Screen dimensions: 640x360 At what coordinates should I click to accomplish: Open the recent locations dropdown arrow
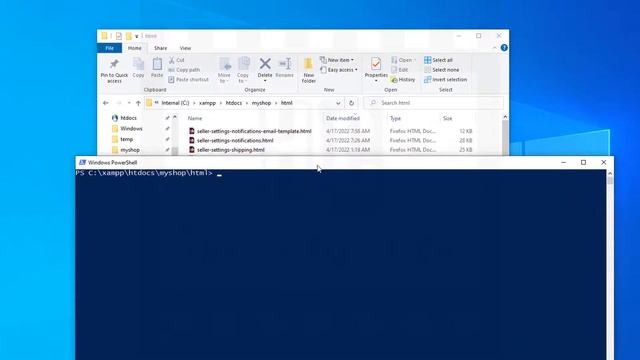click(x=129, y=103)
